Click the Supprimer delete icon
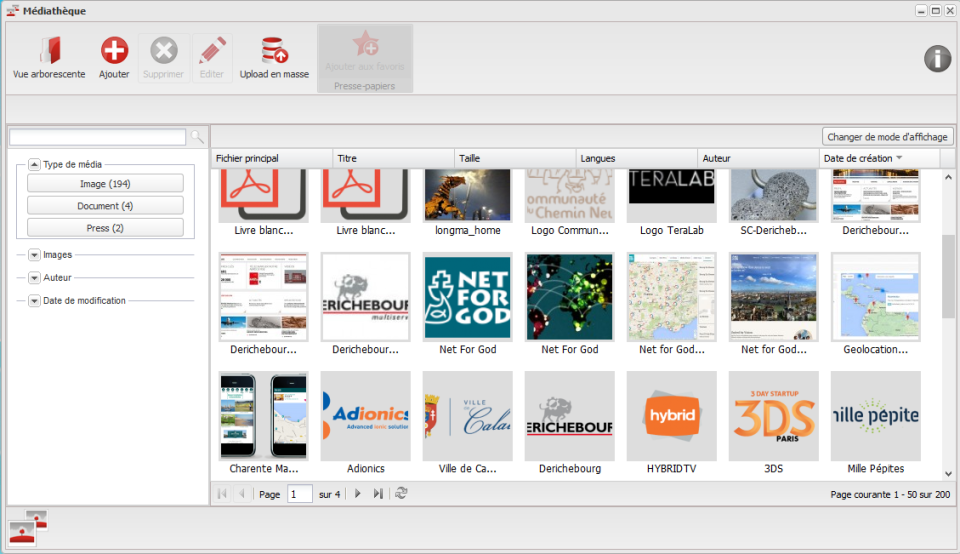 click(163, 51)
